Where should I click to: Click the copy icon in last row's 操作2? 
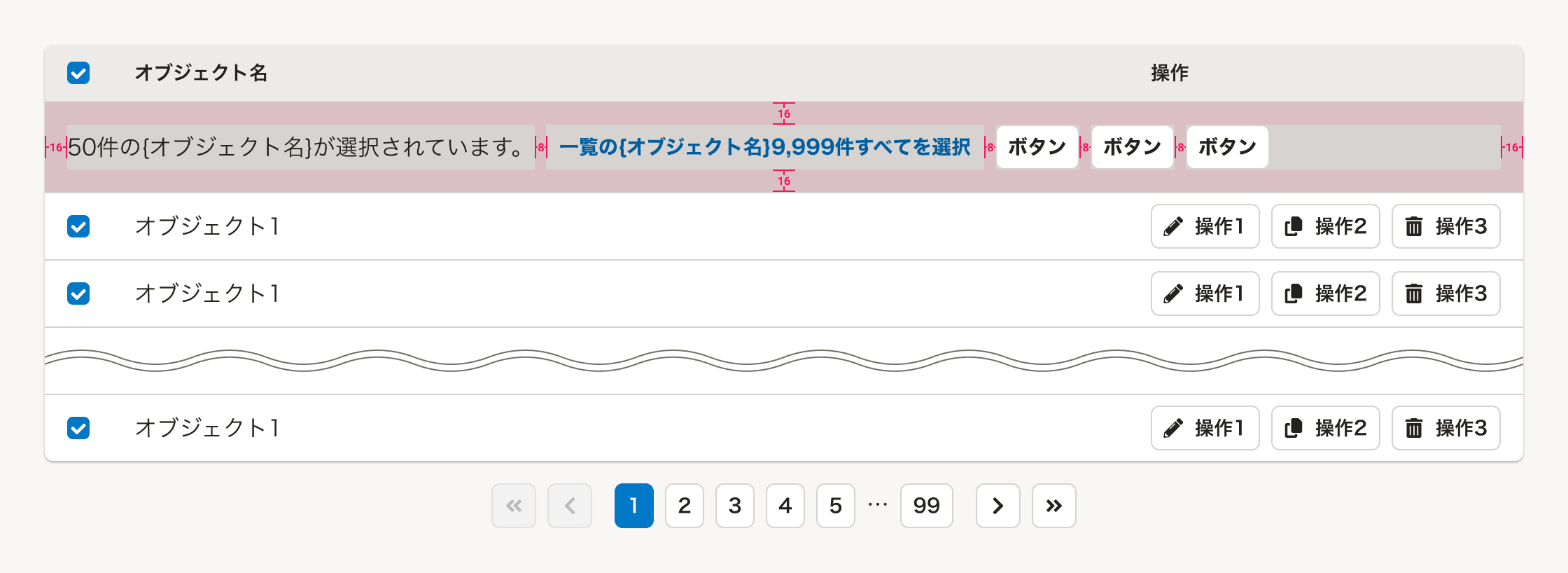[x=1294, y=428]
